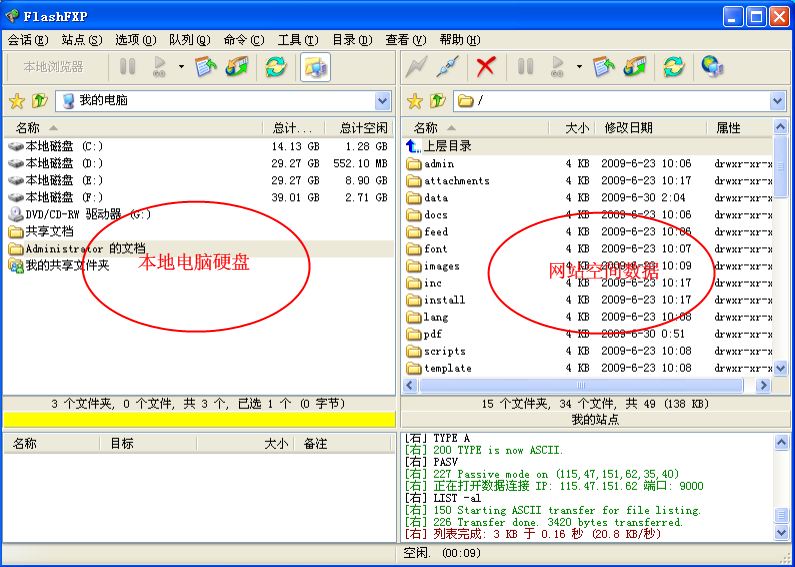Click the 本地浏览器 button
Viewport: 795px width, 567px height.
click(x=54, y=67)
